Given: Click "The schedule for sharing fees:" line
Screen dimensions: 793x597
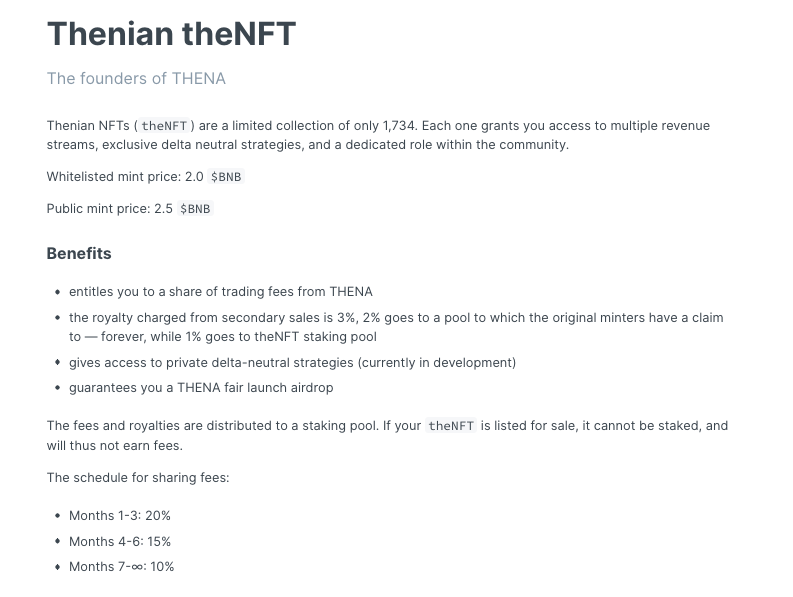Looking at the screenshot, I should pyautogui.click(x=138, y=477).
